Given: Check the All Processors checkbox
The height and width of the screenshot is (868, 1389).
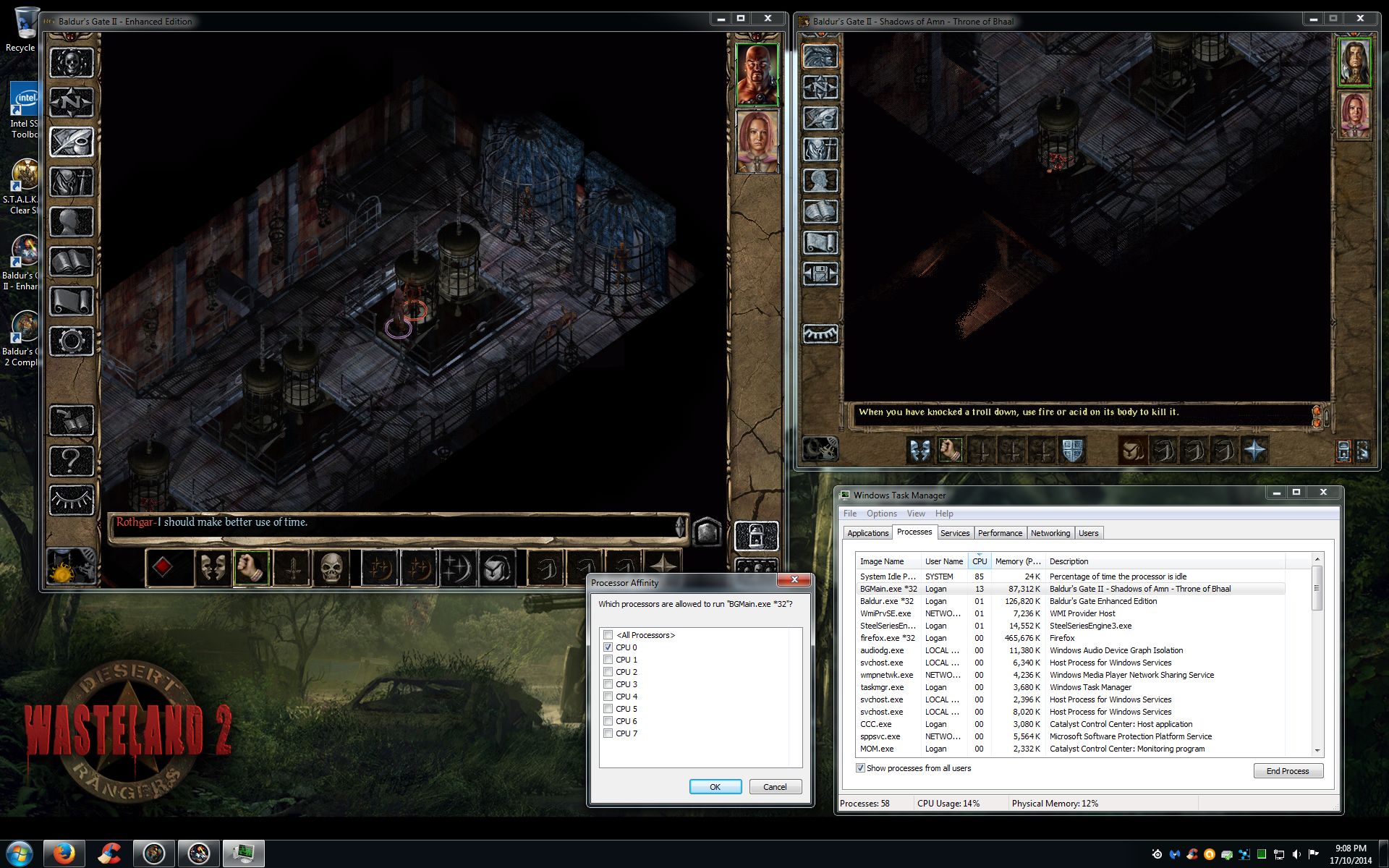Looking at the screenshot, I should coord(608,635).
